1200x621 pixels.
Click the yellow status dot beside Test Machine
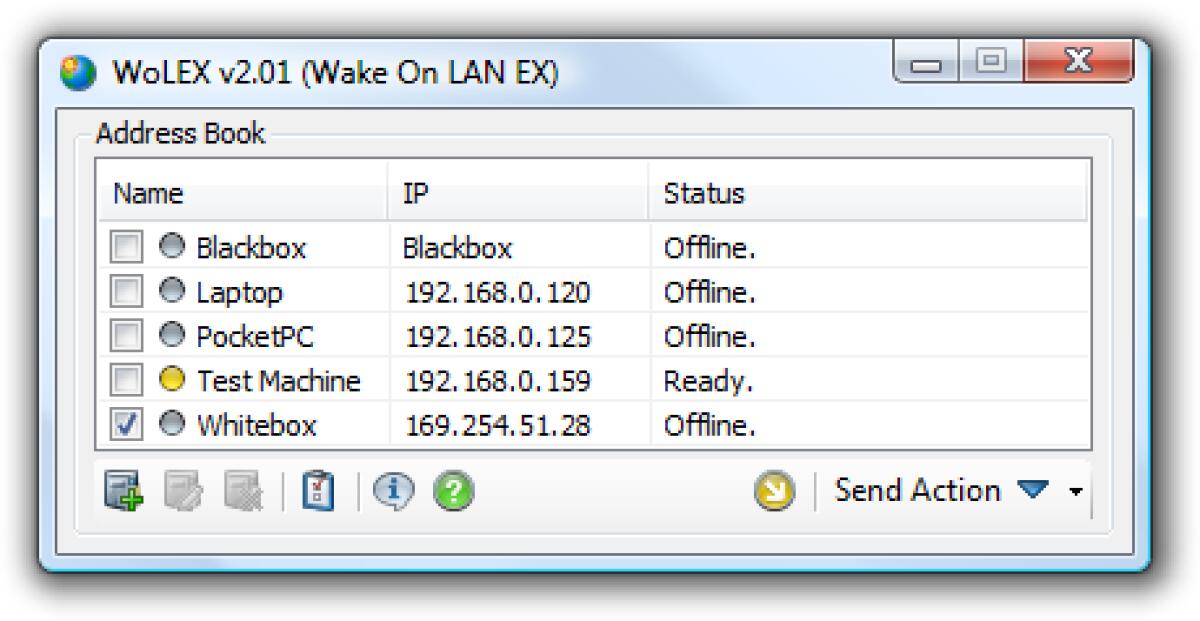point(172,380)
